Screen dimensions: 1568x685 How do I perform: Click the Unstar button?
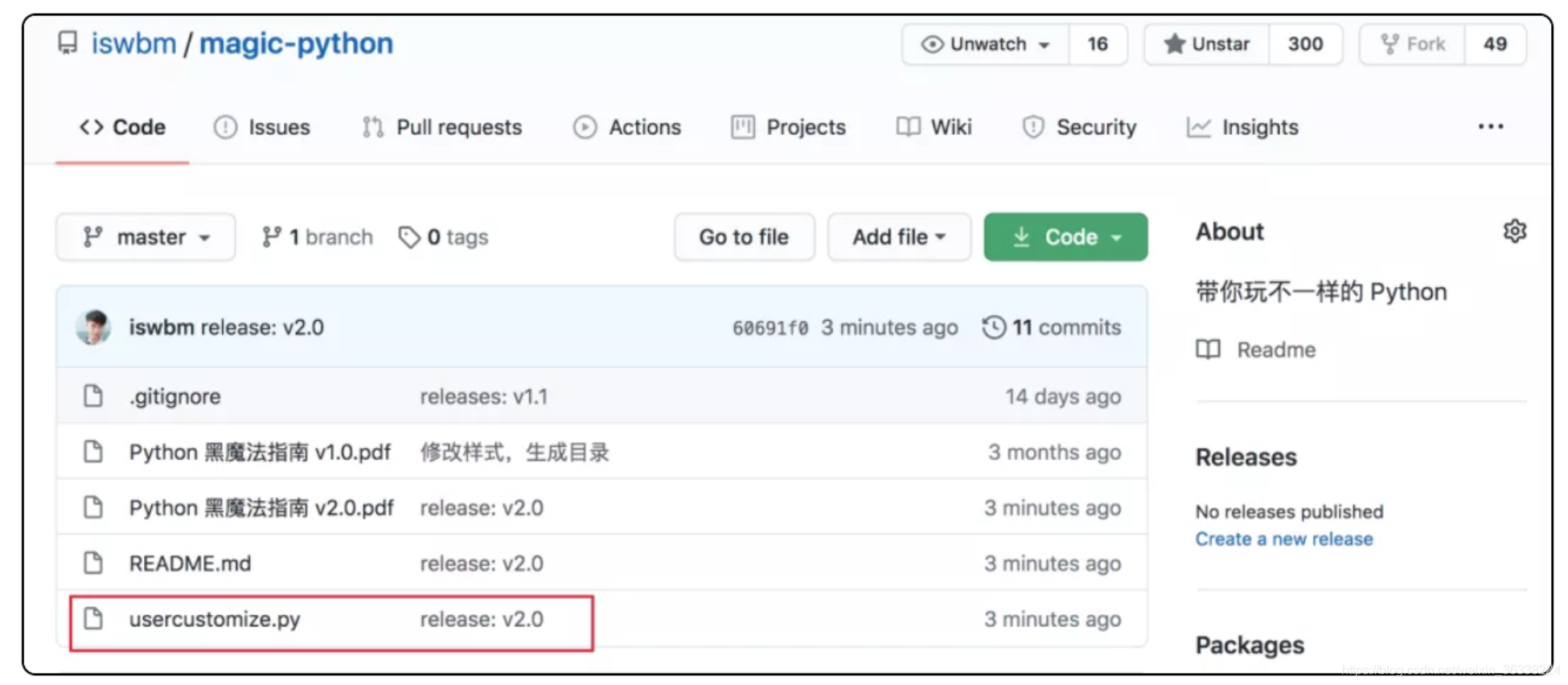click(x=1207, y=44)
